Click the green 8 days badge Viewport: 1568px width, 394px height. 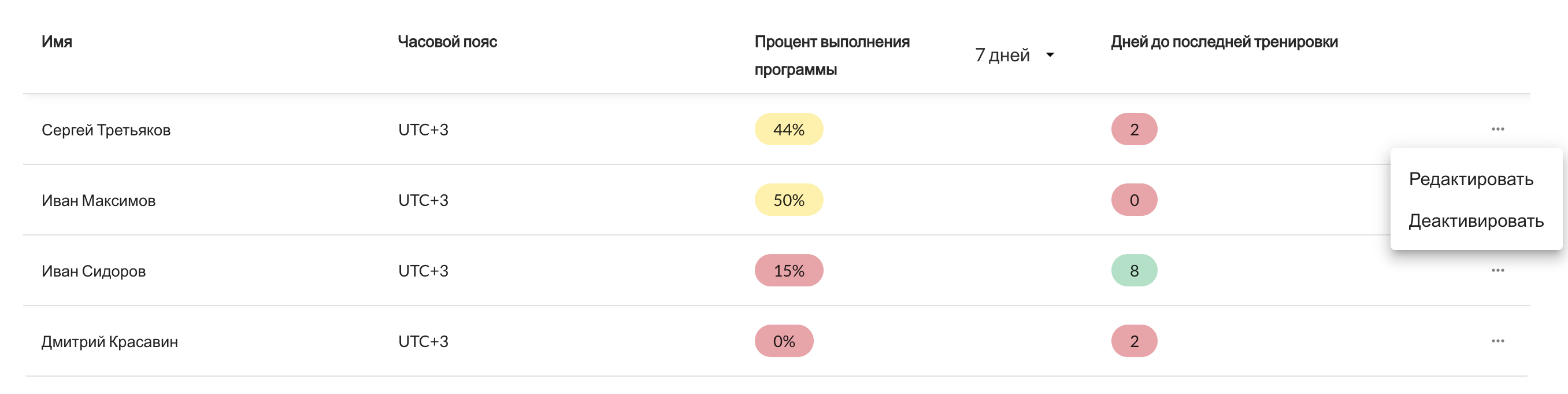point(1133,271)
